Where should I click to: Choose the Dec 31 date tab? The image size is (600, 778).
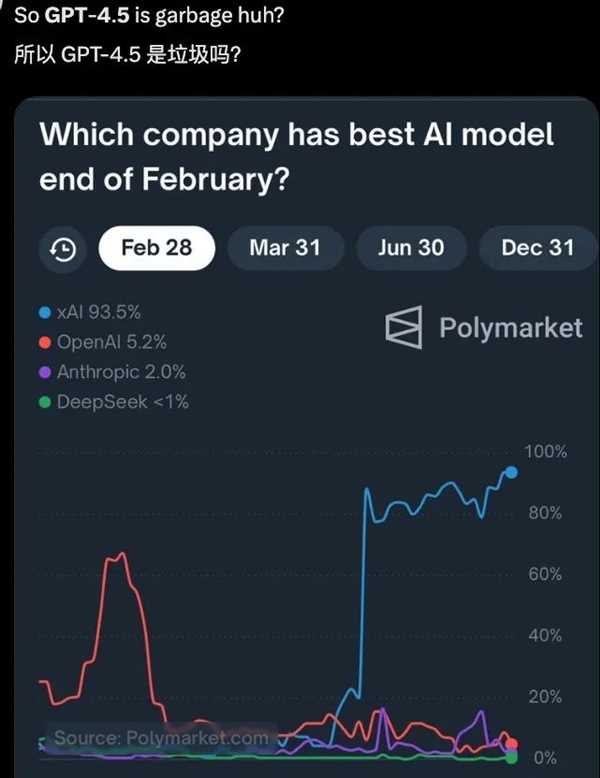coord(537,248)
